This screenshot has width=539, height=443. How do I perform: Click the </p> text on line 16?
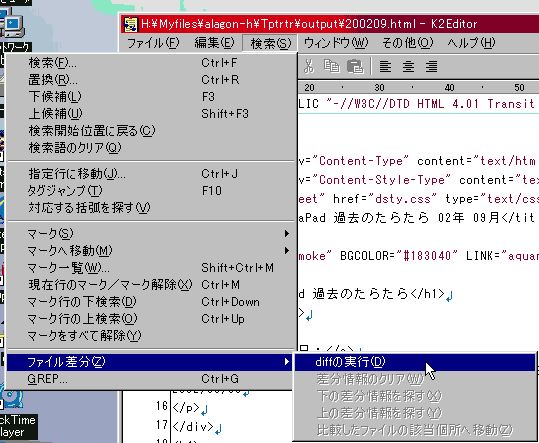186,408
